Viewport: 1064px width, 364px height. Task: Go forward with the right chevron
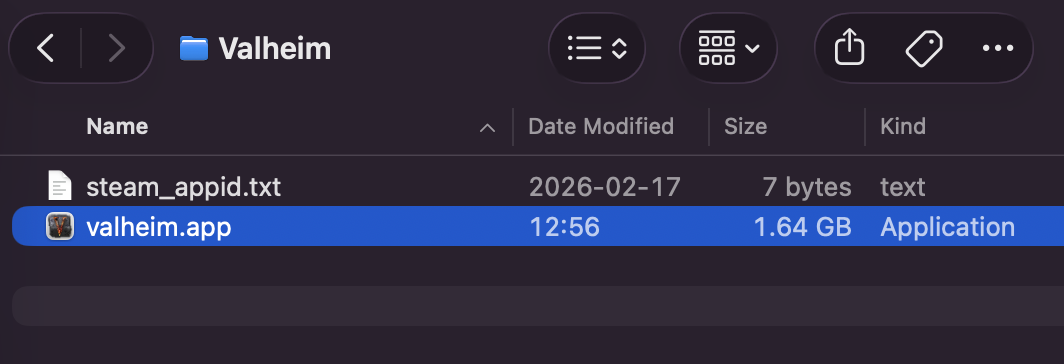117,49
